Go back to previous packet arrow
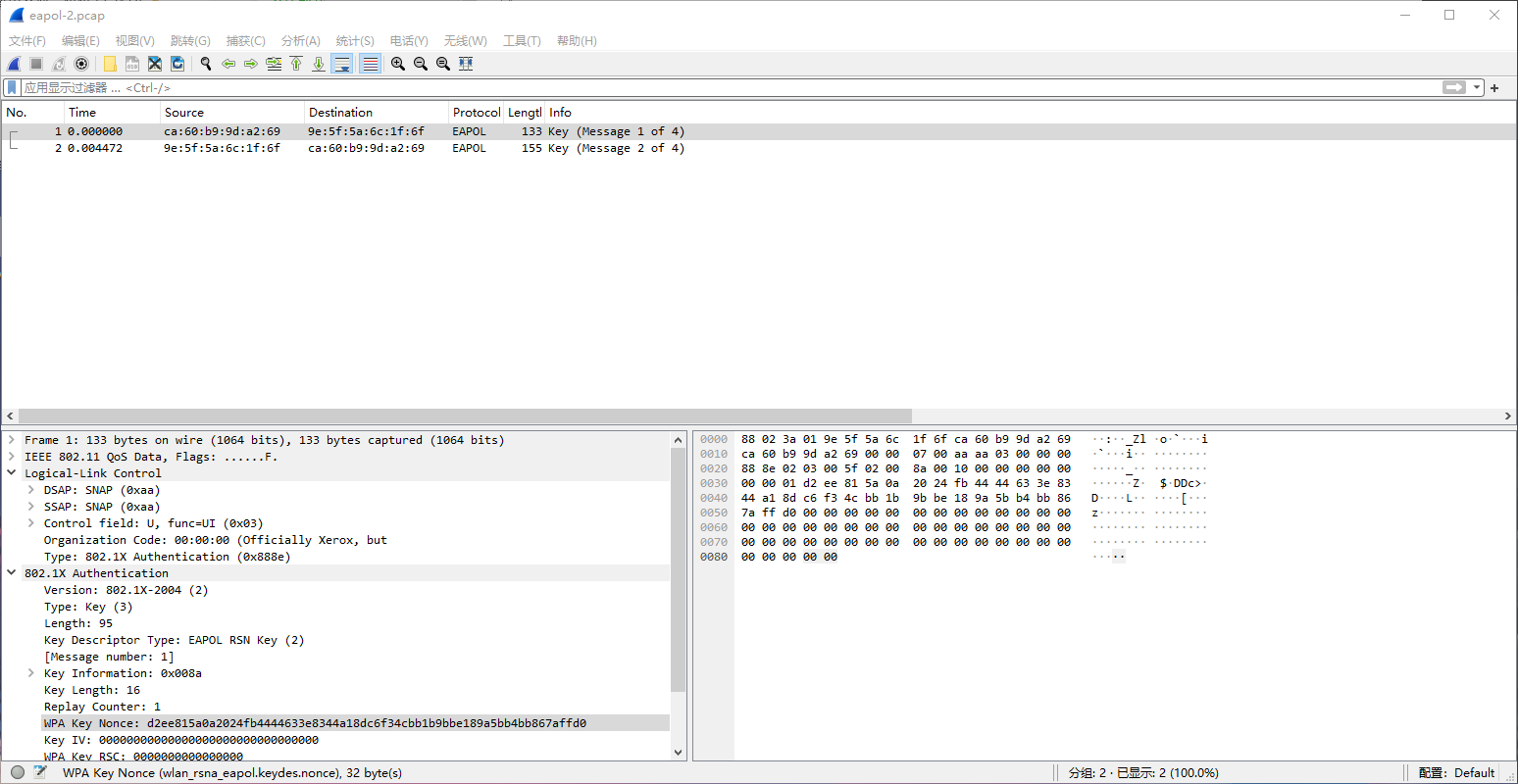This screenshot has height=784, width=1518. click(x=228, y=64)
